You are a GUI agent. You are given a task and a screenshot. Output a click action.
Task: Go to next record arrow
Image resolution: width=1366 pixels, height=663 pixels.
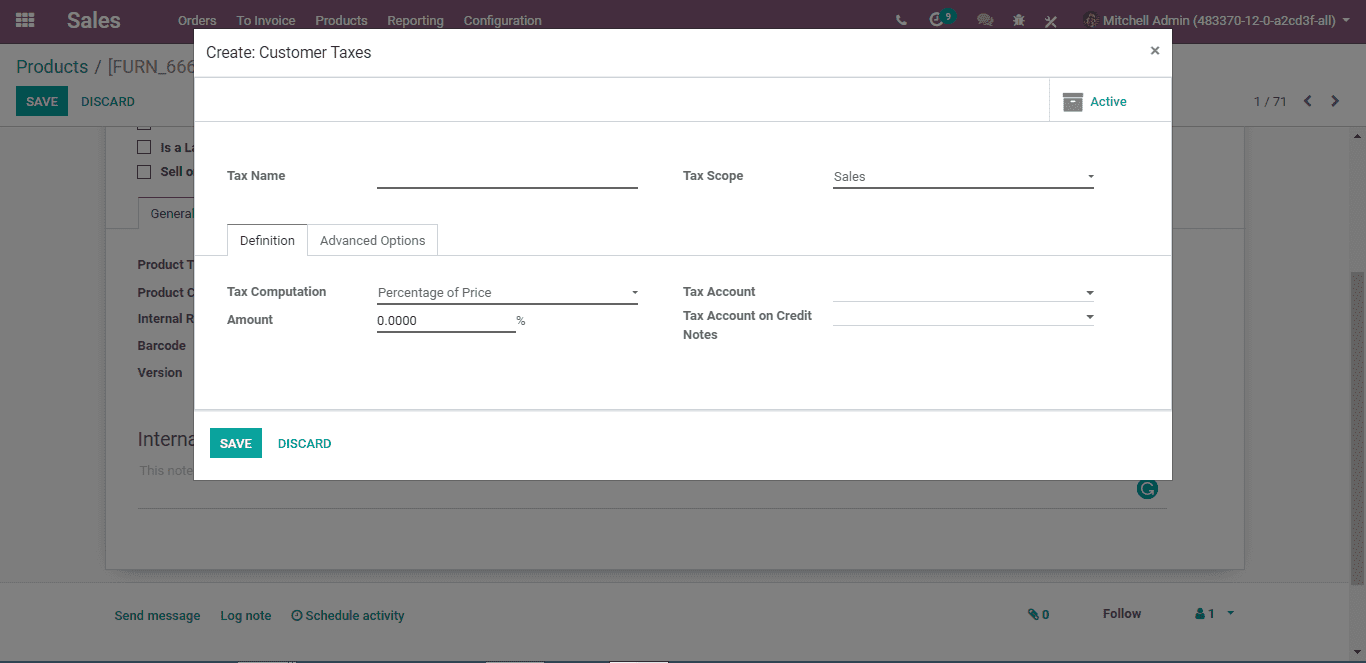tap(1335, 101)
